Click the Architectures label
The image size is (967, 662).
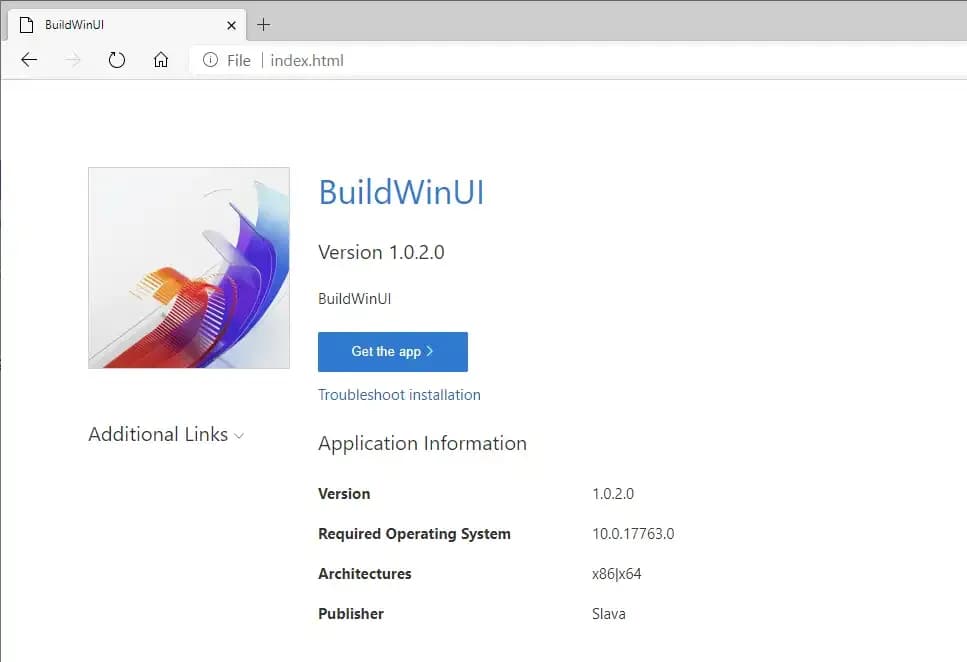point(364,574)
